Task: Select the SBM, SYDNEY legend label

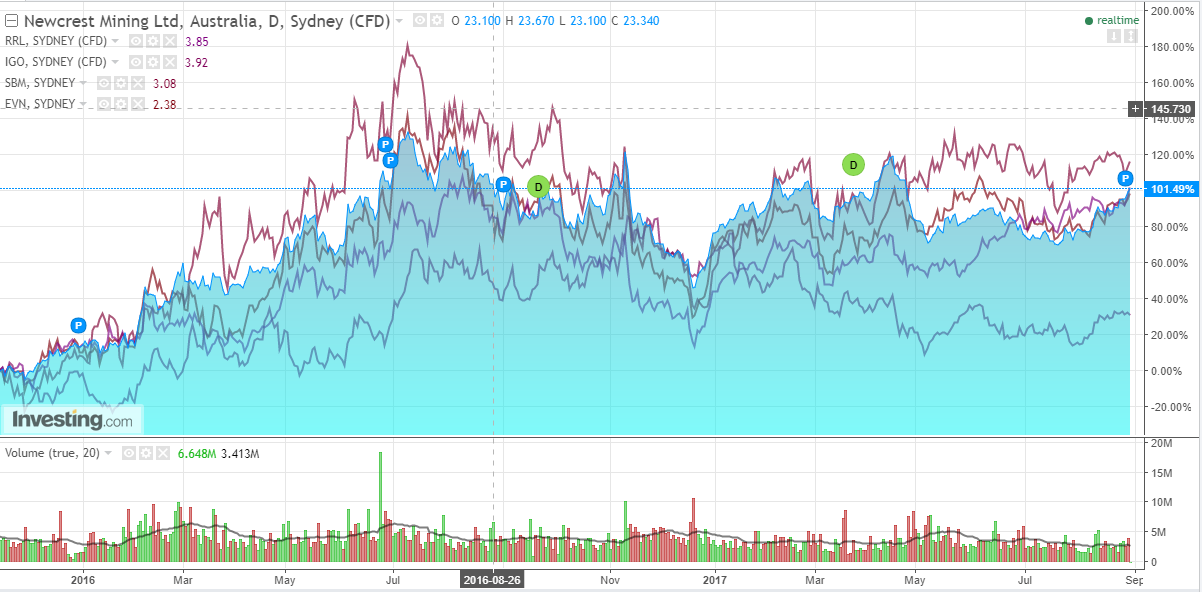Action: tap(40, 83)
